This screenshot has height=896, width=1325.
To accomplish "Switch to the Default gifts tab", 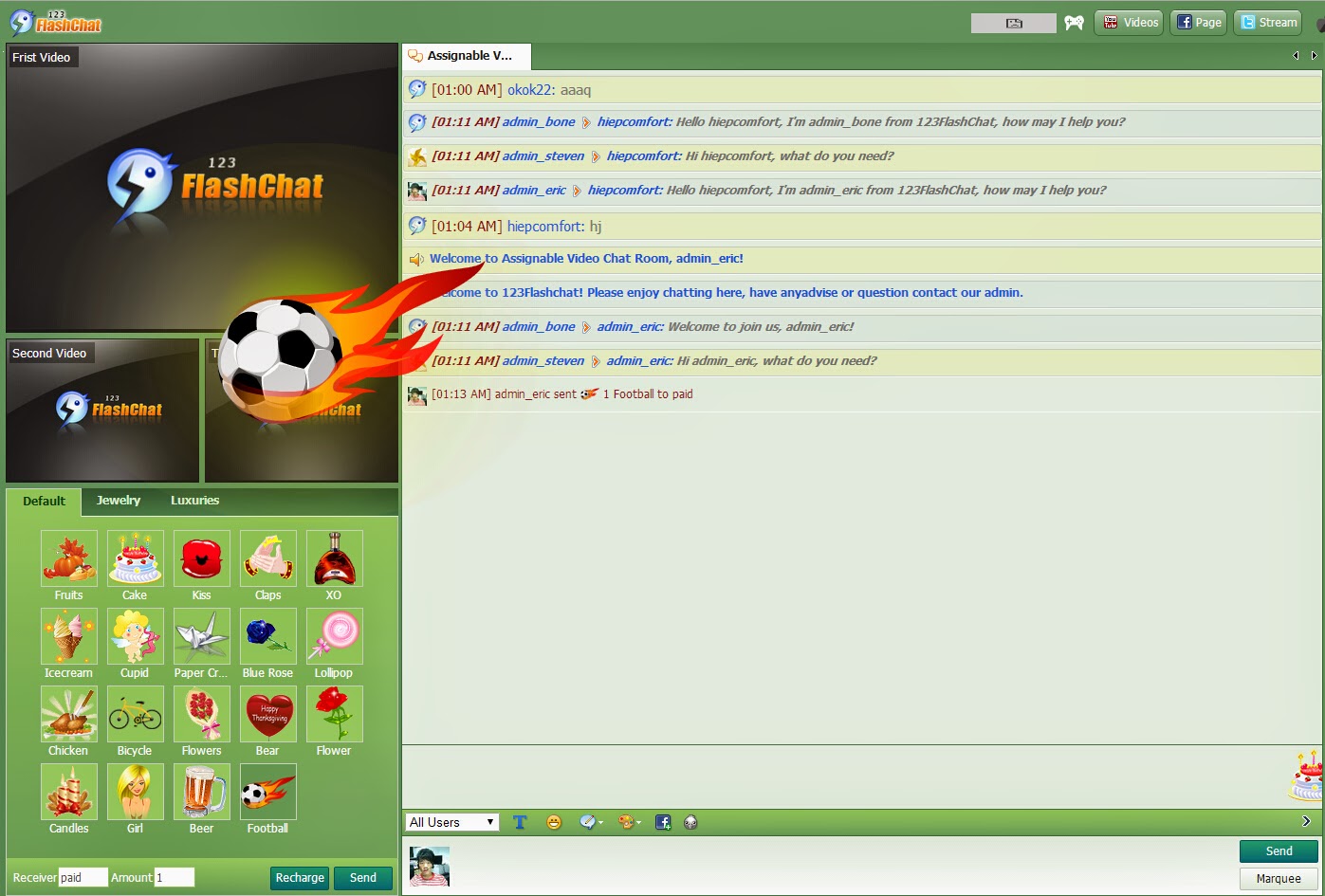I will pos(44,501).
